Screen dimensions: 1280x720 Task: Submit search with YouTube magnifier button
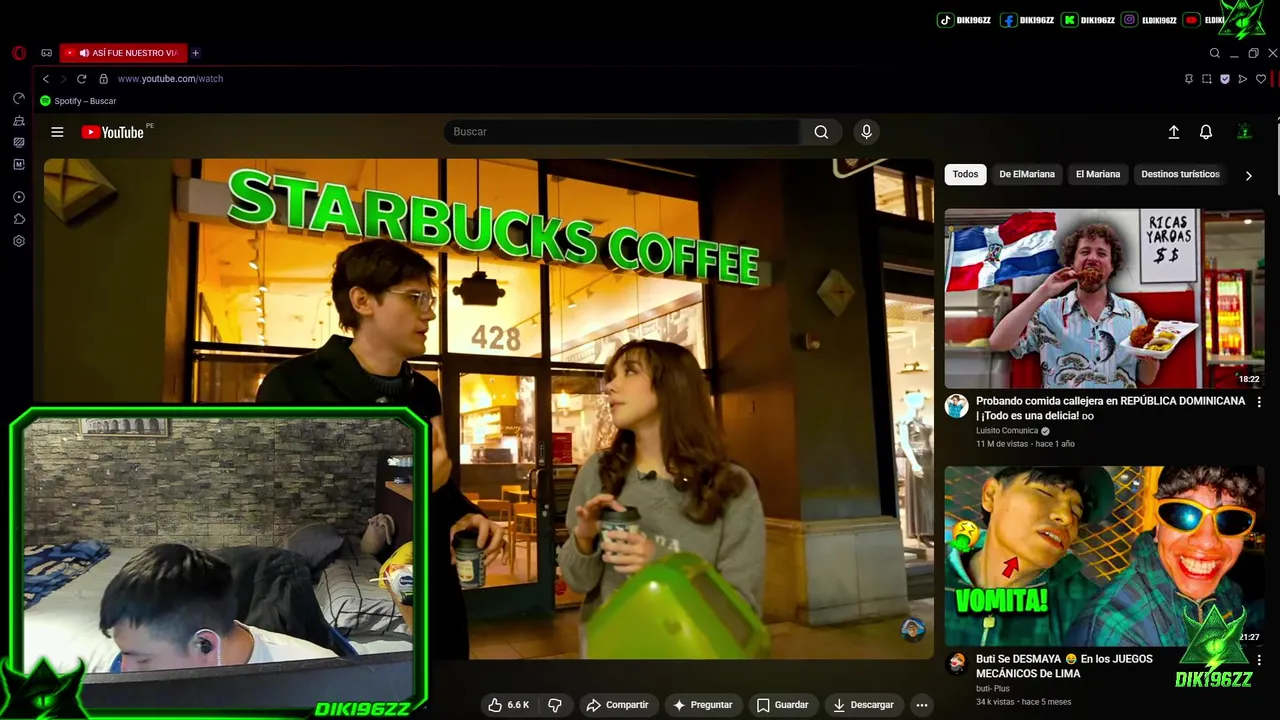(821, 132)
